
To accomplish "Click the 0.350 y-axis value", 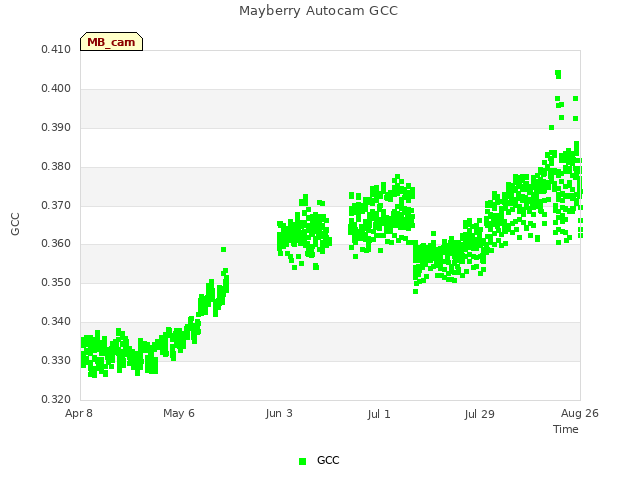I will point(56,282).
